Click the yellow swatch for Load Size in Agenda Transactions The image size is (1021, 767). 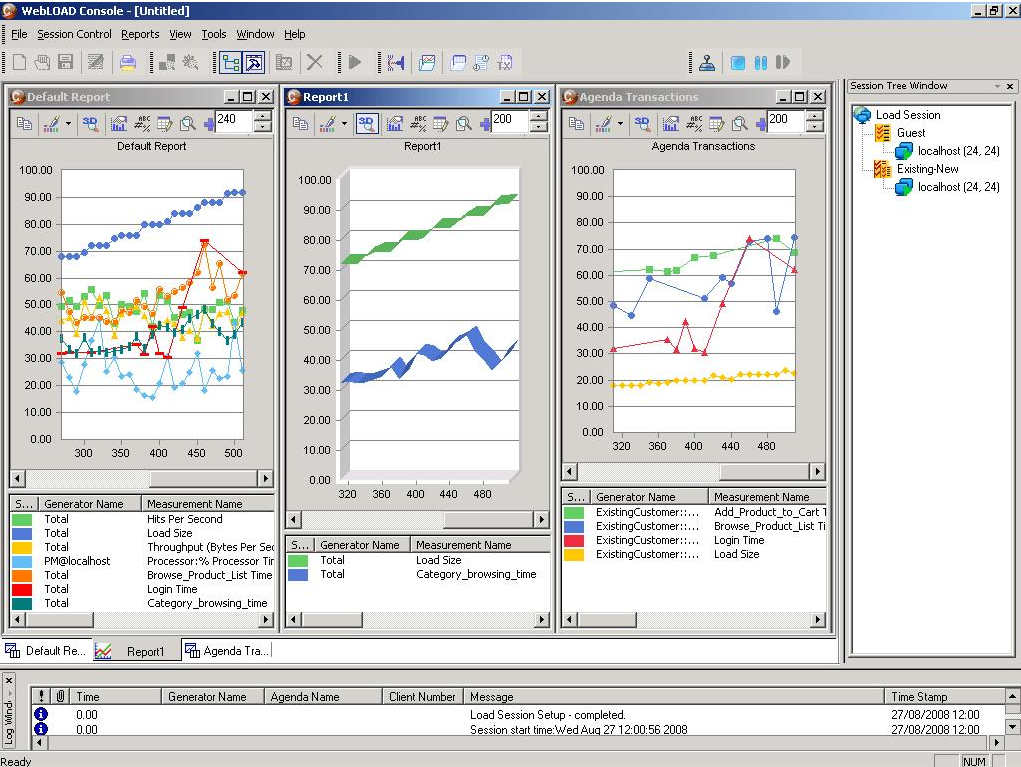pos(574,555)
